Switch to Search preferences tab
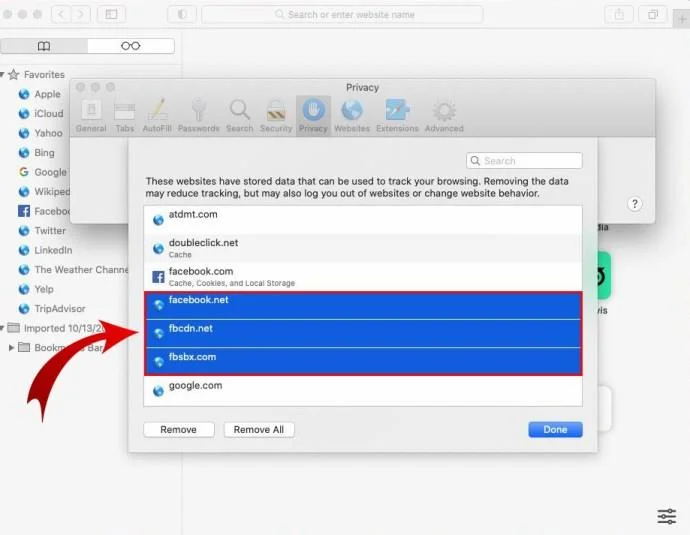Viewport: 690px width, 535px height. [x=240, y=116]
